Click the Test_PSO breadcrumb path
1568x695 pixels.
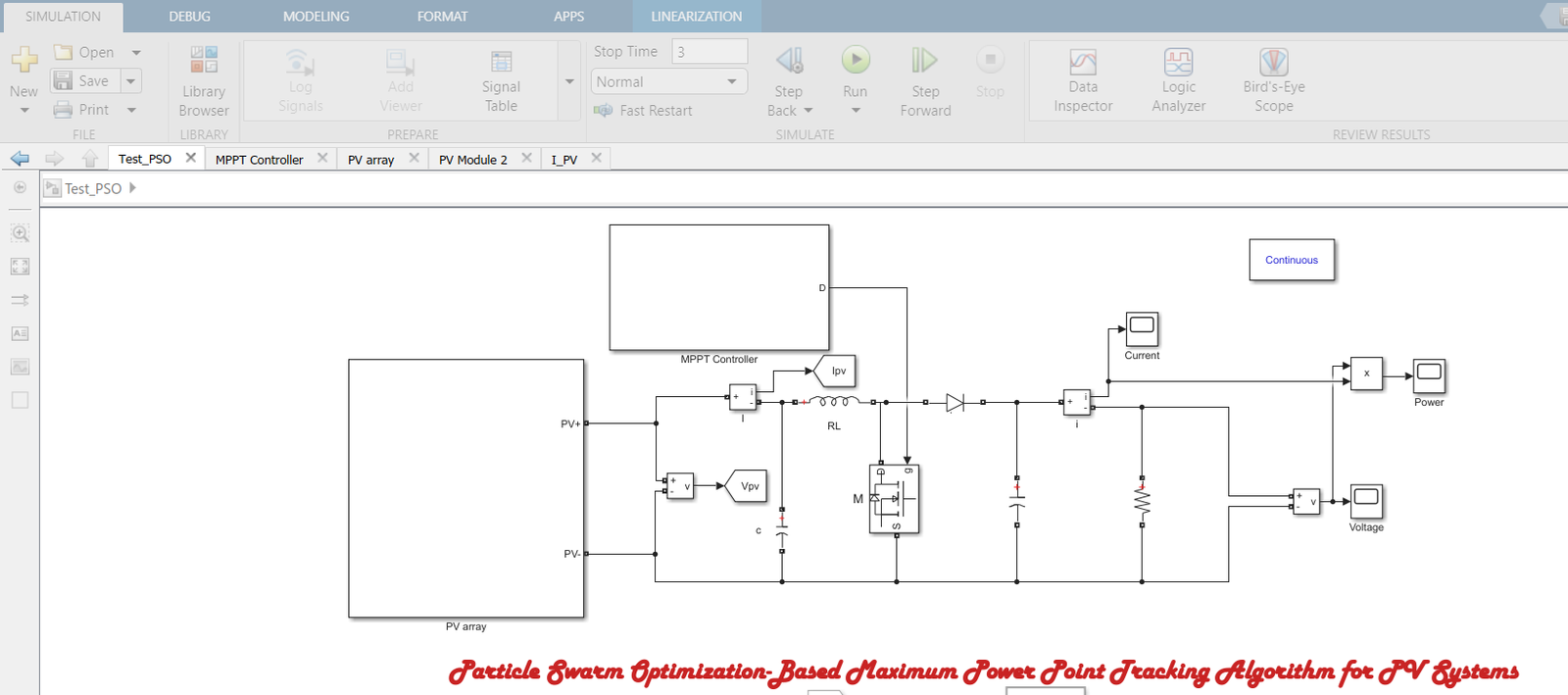(x=93, y=188)
